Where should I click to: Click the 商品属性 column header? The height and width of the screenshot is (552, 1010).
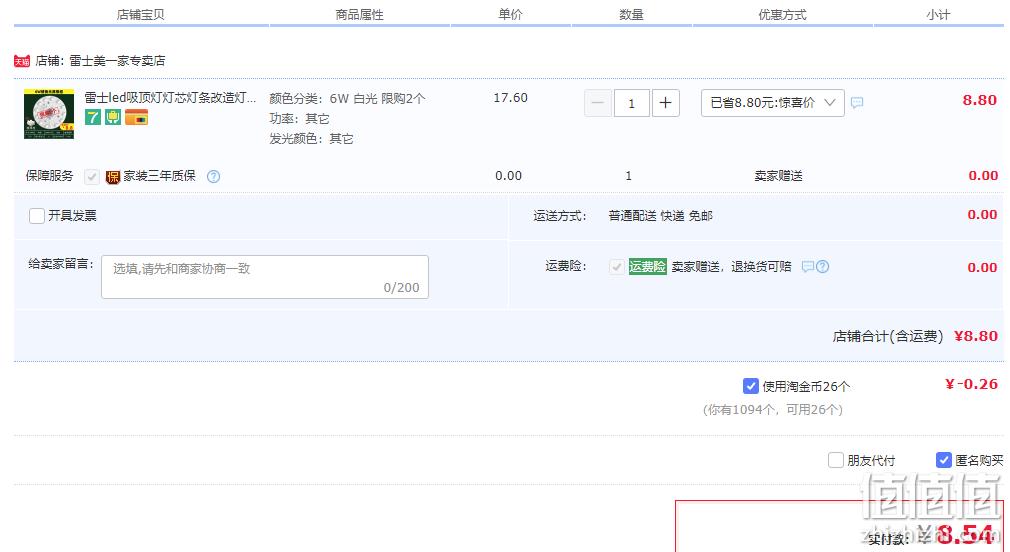pos(359,14)
